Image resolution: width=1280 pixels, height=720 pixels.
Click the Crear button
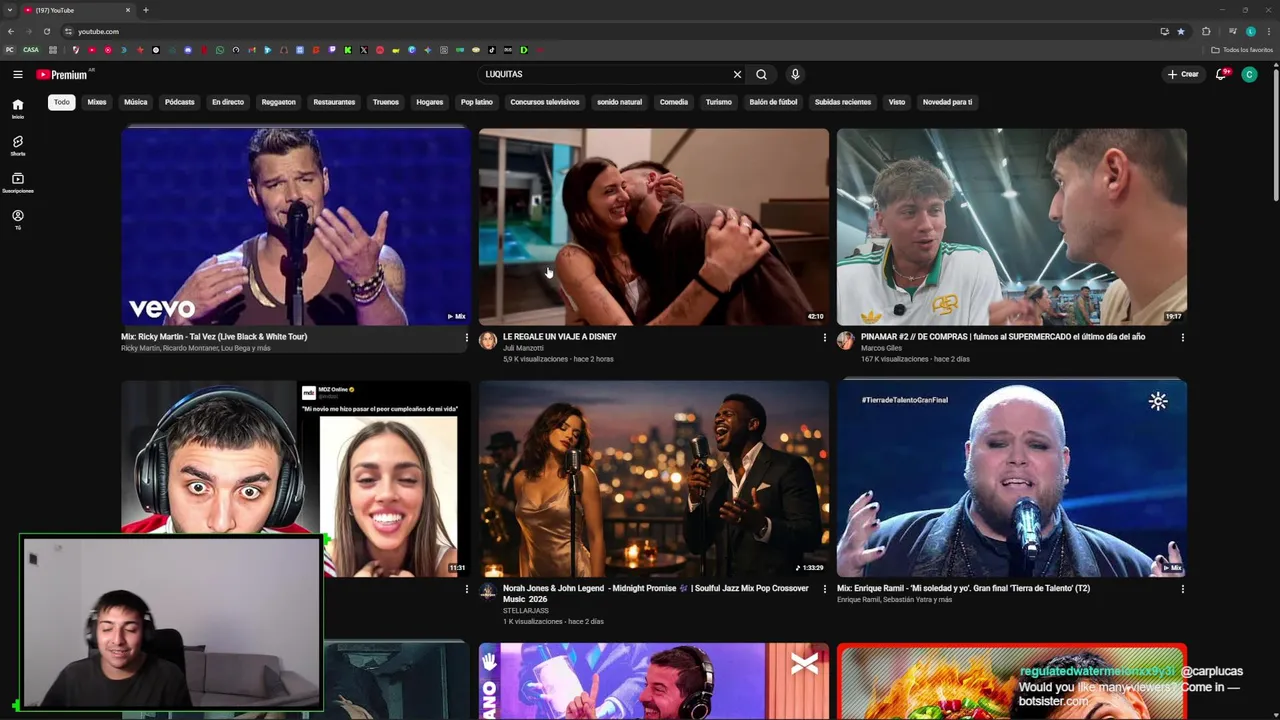[x=1183, y=74]
